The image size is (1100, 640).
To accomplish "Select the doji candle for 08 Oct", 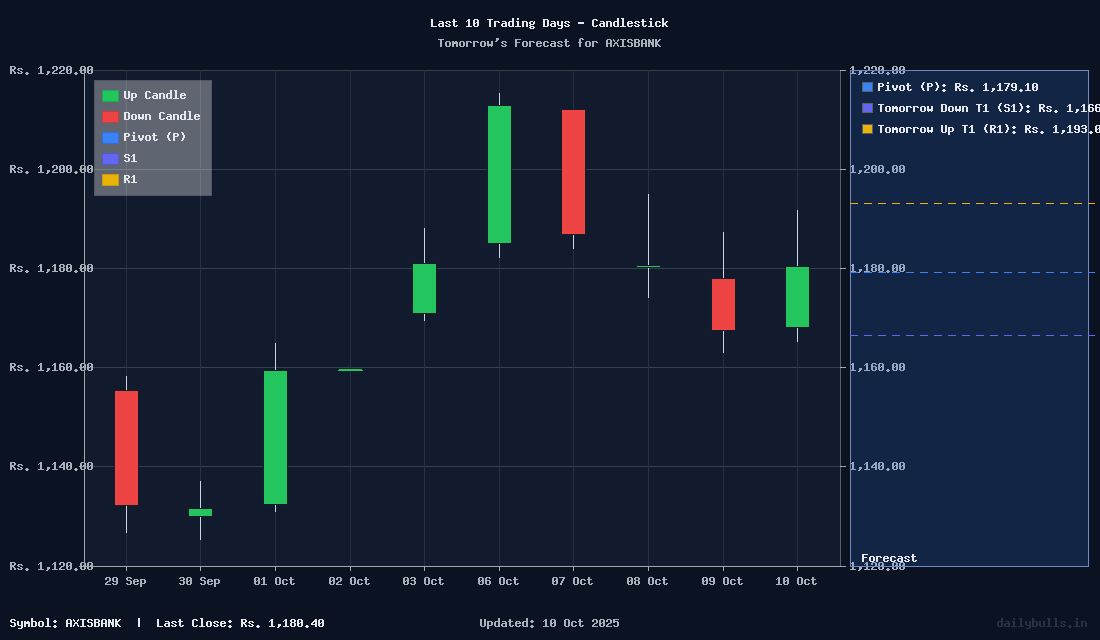I will [x=648, y=267].
